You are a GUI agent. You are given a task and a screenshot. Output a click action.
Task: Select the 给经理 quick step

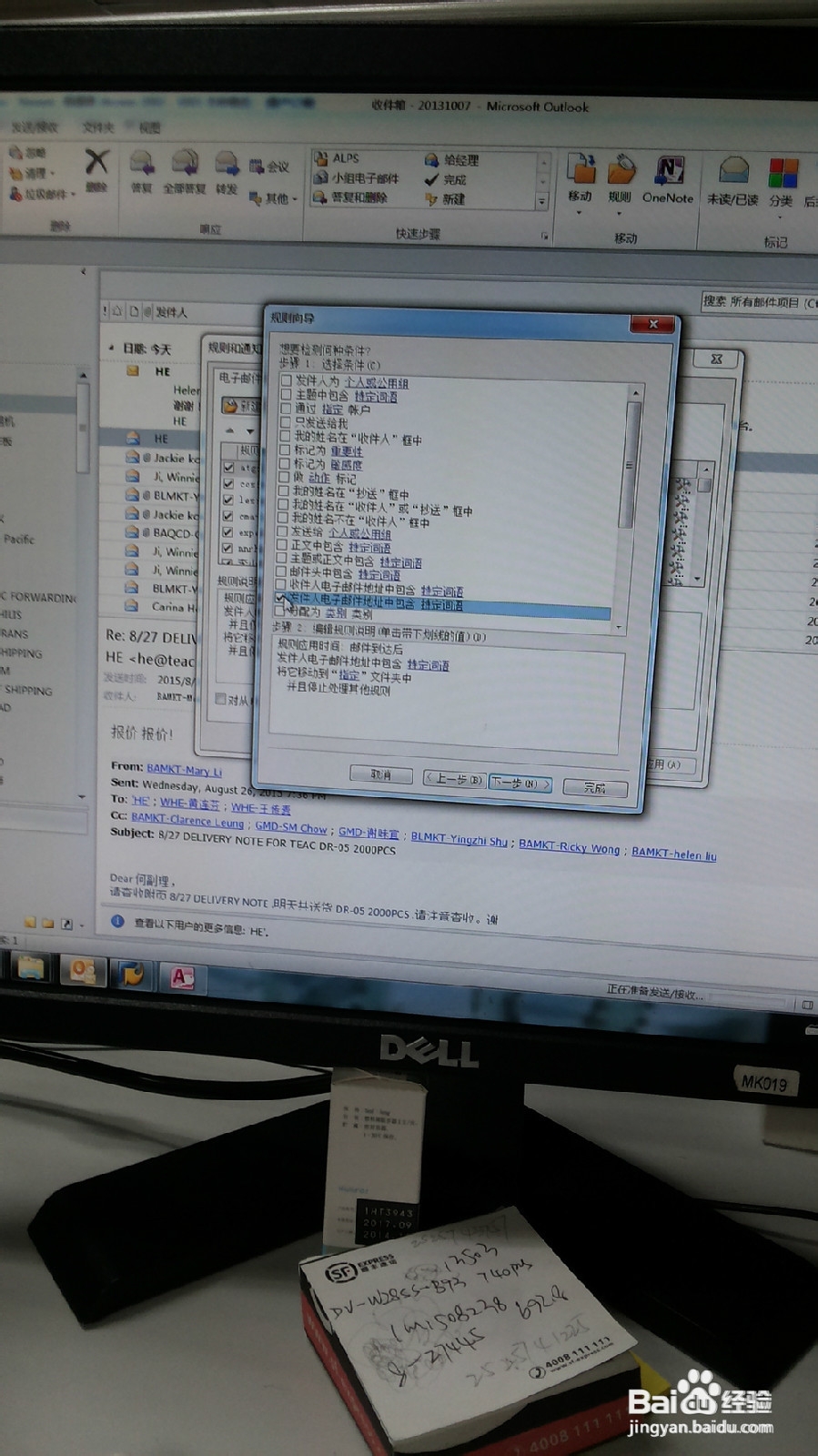pos(451,160)
